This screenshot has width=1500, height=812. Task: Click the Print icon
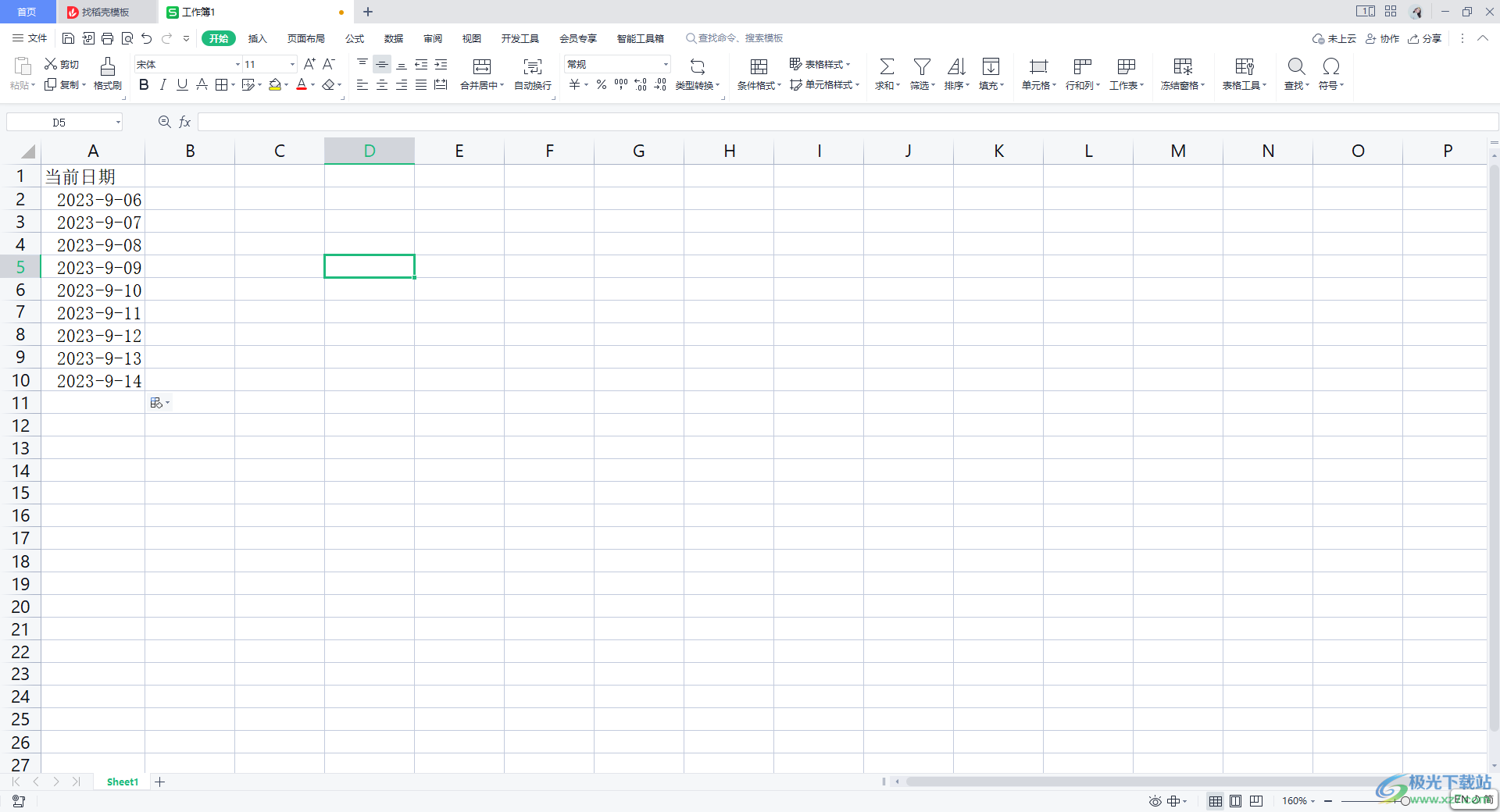pos(108,38)
